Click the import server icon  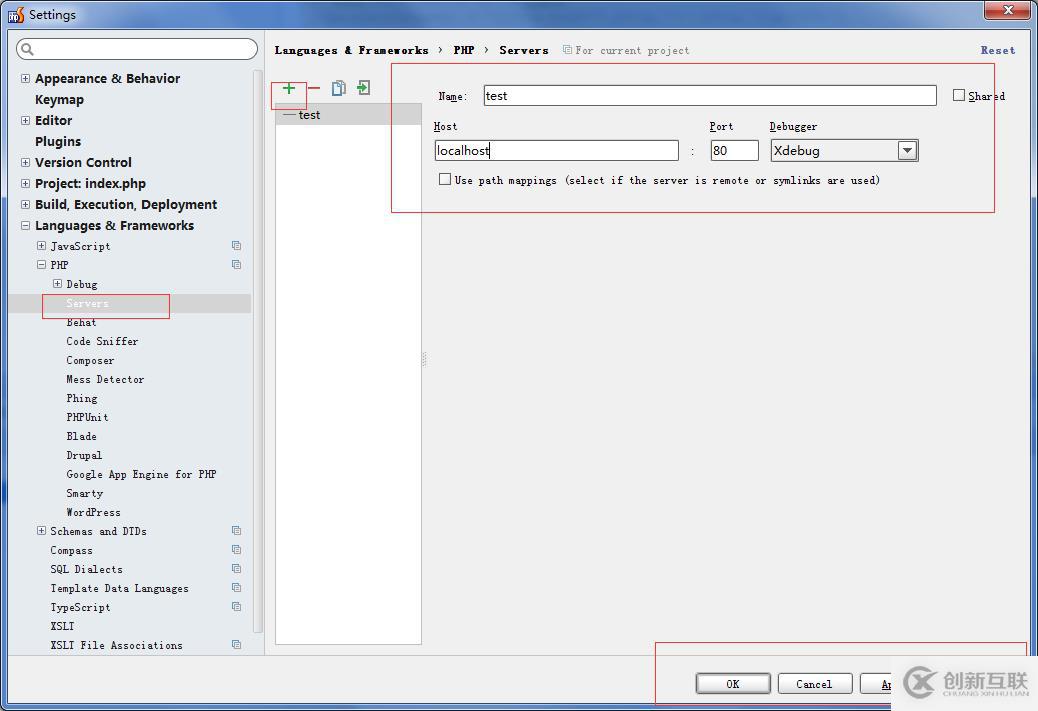(363, 89)
